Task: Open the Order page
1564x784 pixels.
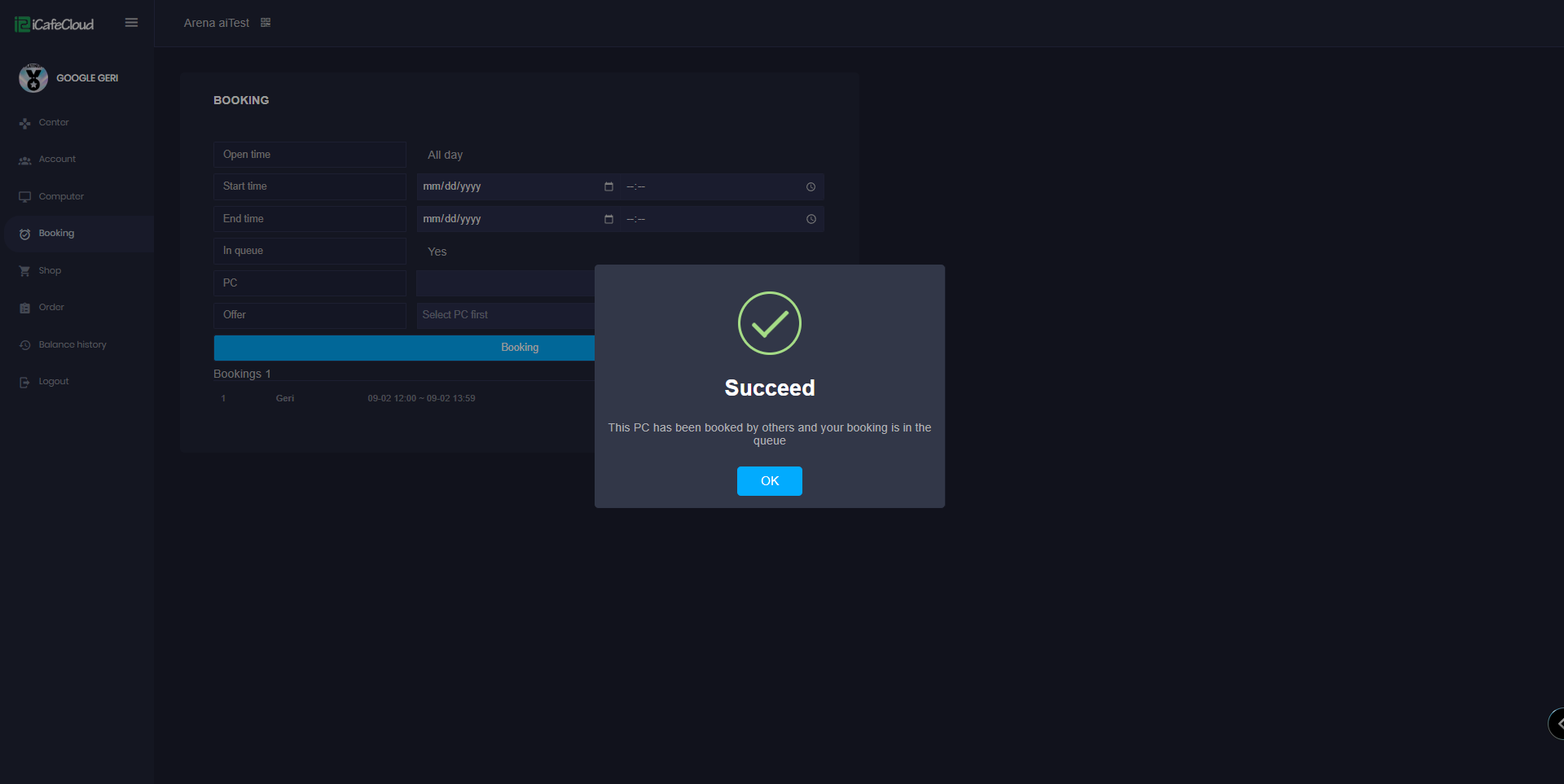Action: coord(51,308)
